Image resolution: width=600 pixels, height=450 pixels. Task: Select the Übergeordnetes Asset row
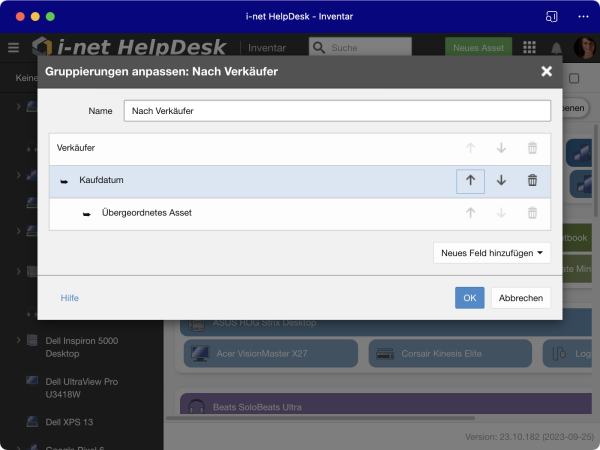[250, 213]
